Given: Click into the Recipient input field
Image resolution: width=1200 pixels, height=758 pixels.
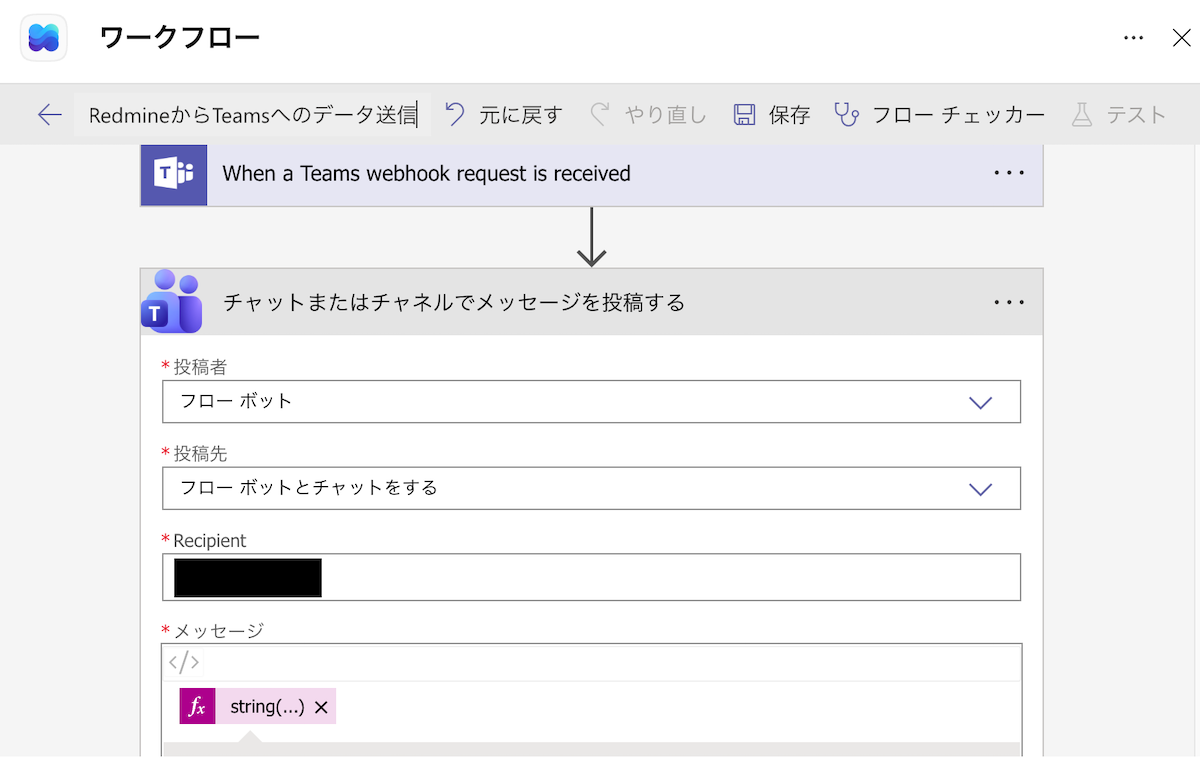Looking at the screenshot, I should 591,577.
